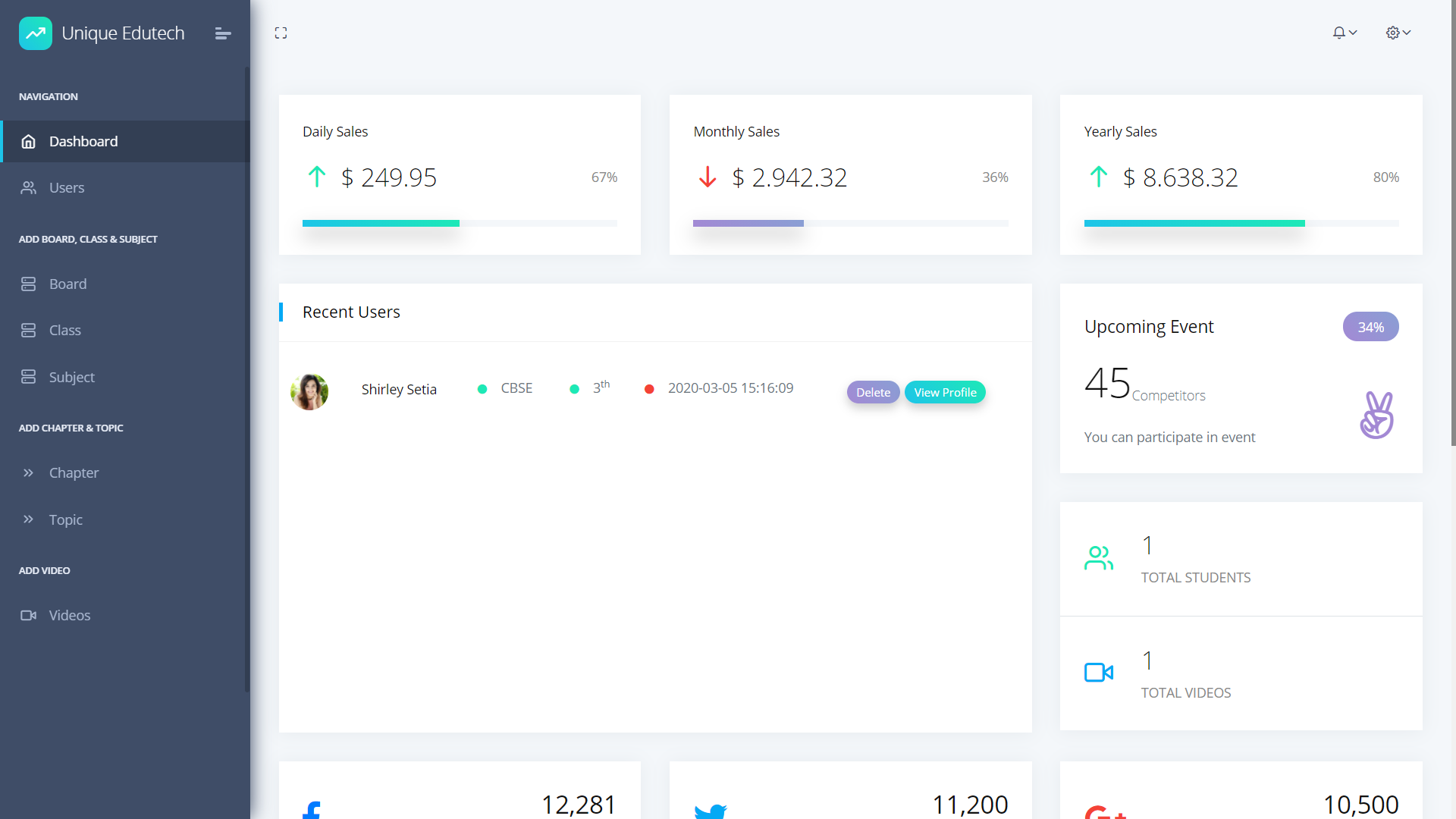Click the Subject sidebar icon
Viewport: 1456px width, 819px height.
(29, 377)
